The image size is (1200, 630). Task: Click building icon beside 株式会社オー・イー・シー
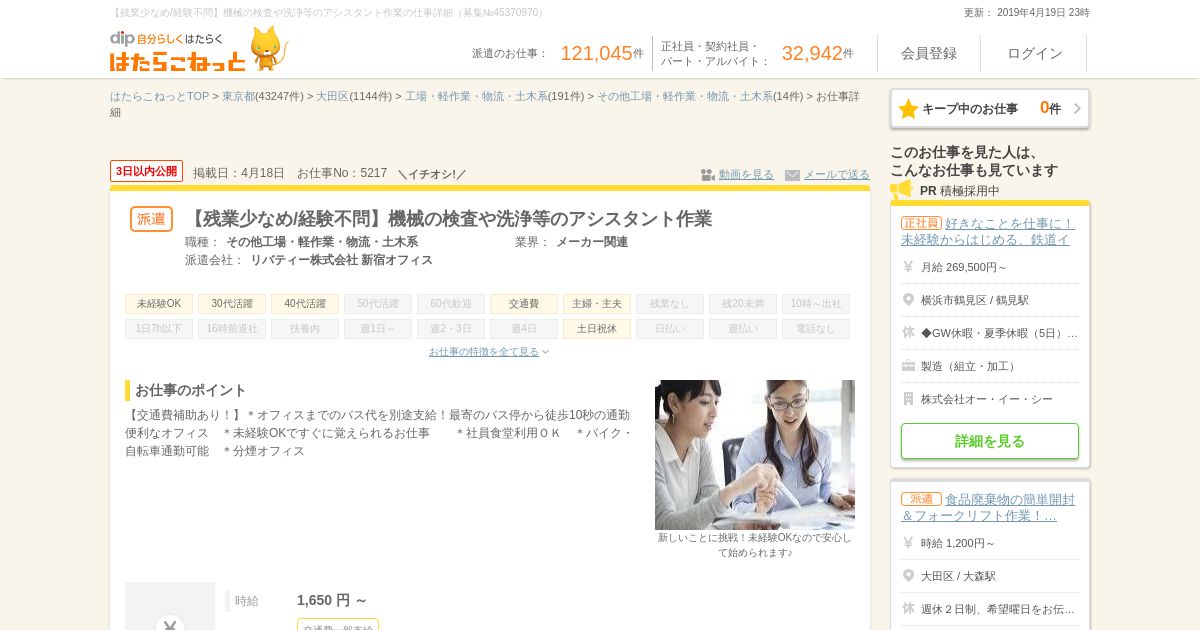(x=908, y=399)
